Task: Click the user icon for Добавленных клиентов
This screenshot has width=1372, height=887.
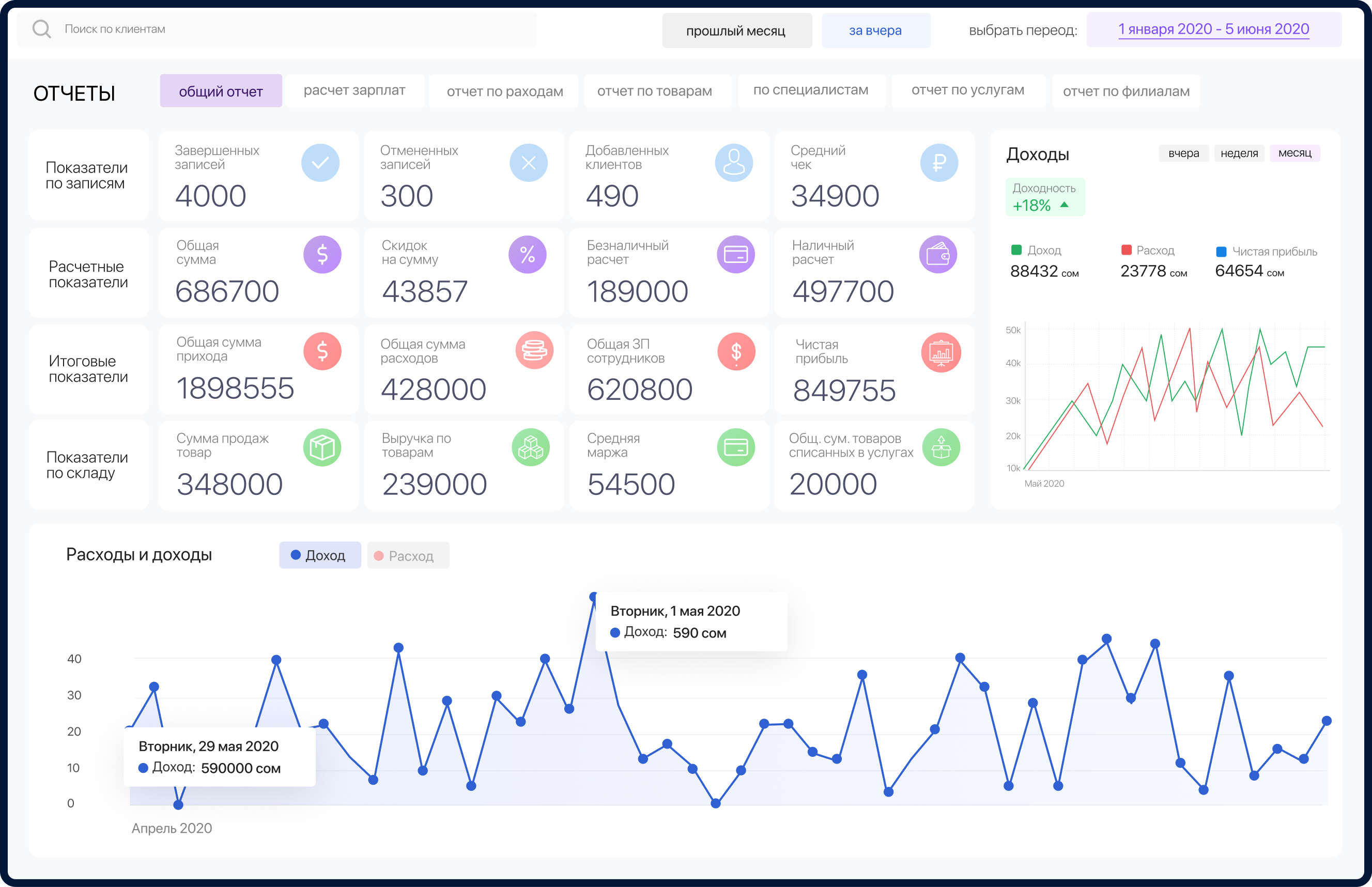Action: [734, 163]
